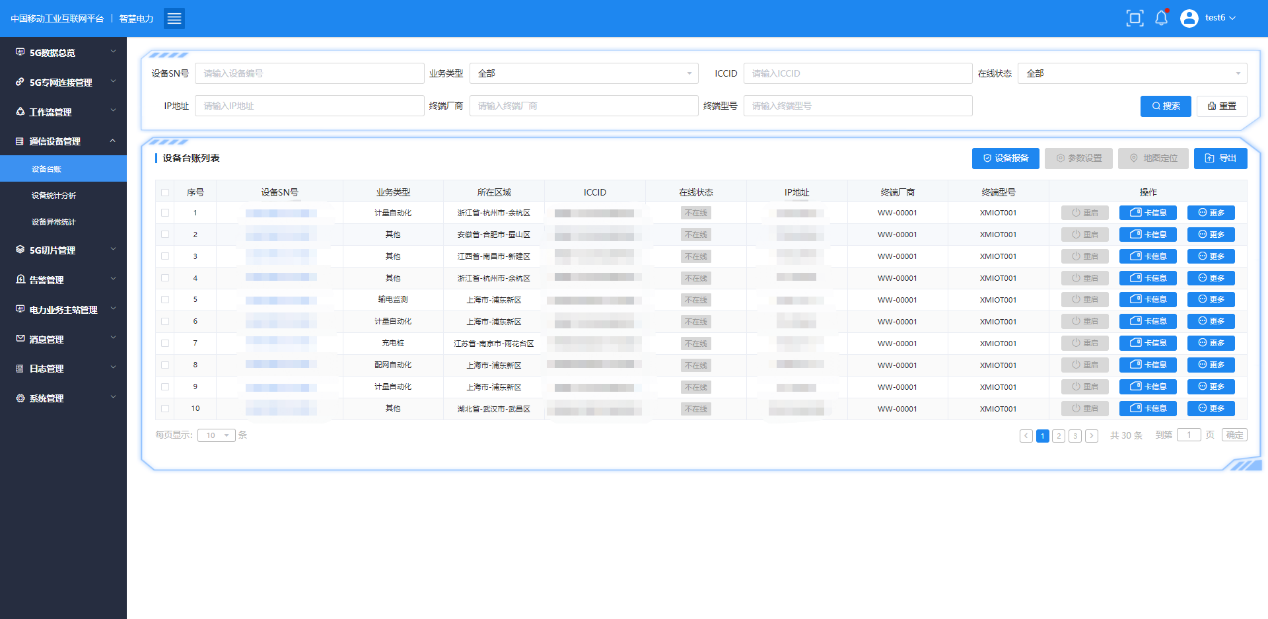Expand the 5G切片管理 sidebar menu
The image size is (1268, 619).
point(63,250)
